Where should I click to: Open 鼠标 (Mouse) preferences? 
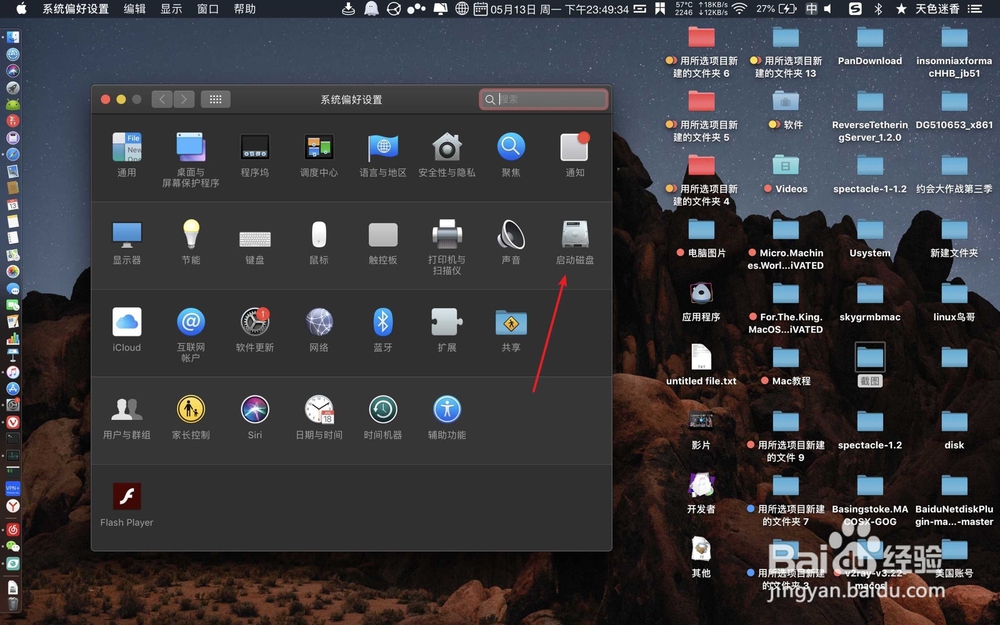click(319, 234)
